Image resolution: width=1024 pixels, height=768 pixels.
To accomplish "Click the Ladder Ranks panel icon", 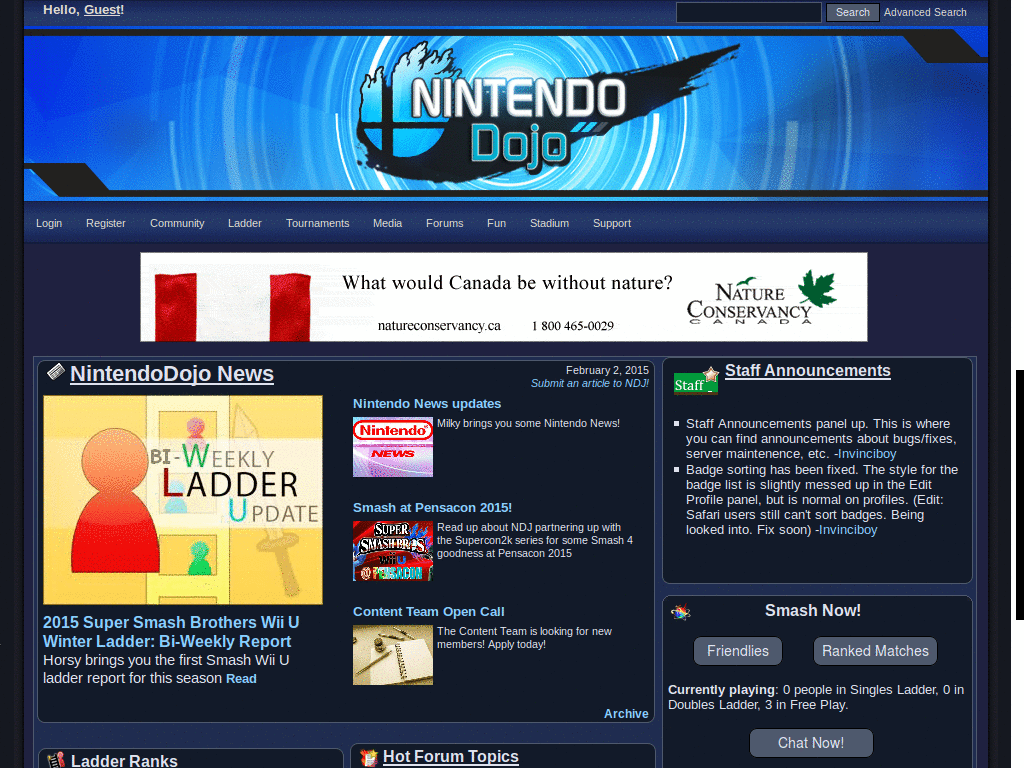I will pyautogui.click(x=56, y=760).
